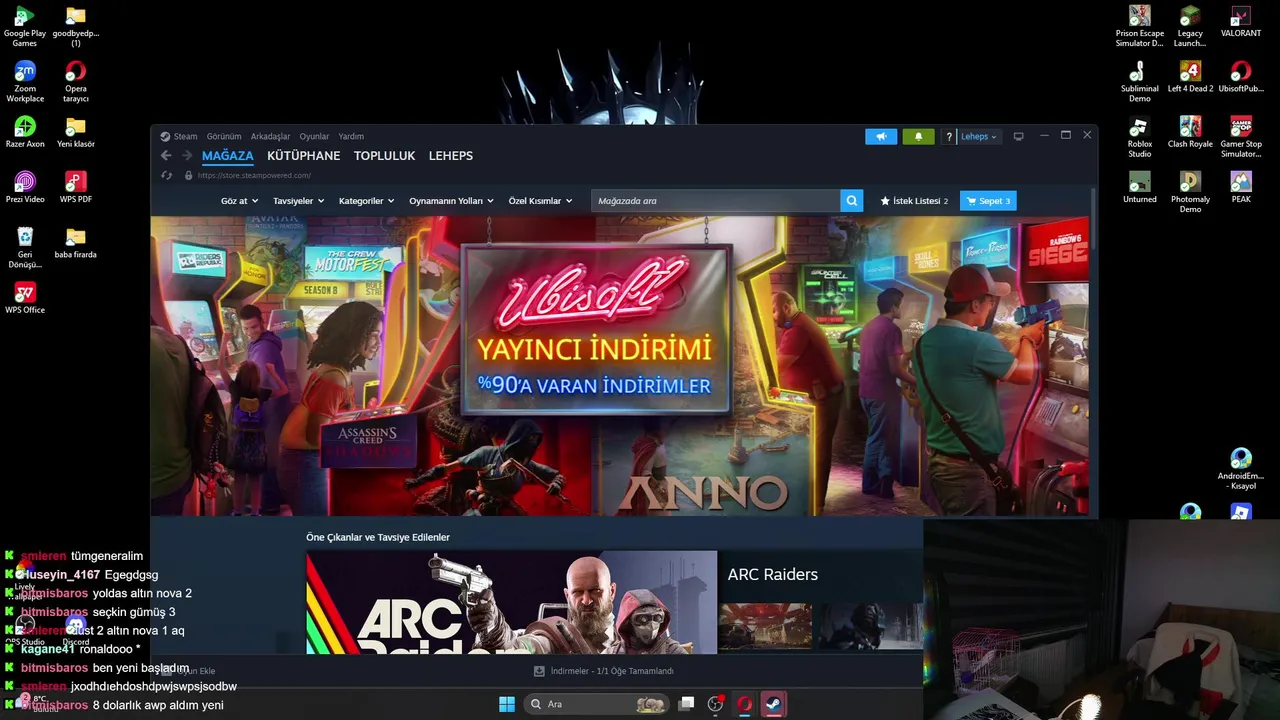This screenshot has width=1280, height=720.
Task: Switch to the MAĞAZA tab
Action: pos(228,156)
